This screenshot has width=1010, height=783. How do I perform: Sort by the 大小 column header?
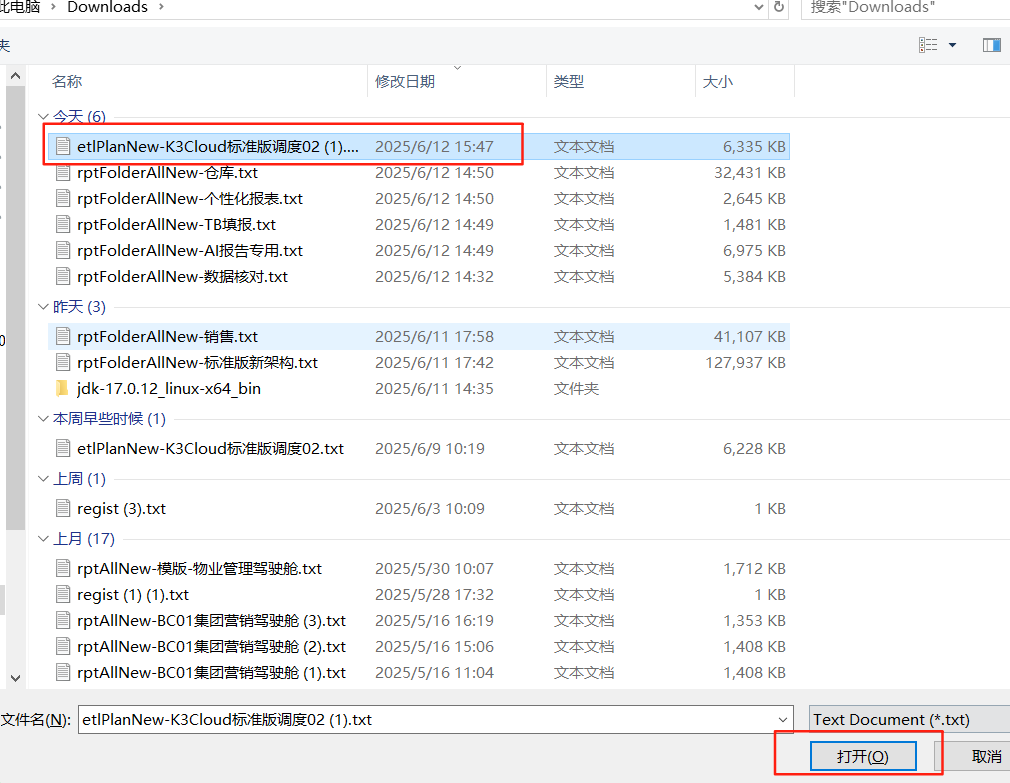click(718, 82)
